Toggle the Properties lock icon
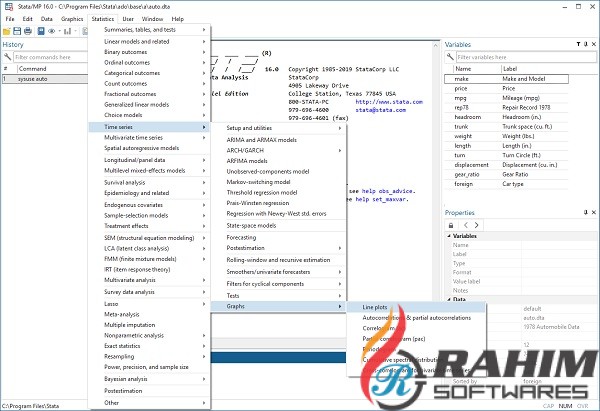The width and height of the screenshot is (600, 411). 451,225
